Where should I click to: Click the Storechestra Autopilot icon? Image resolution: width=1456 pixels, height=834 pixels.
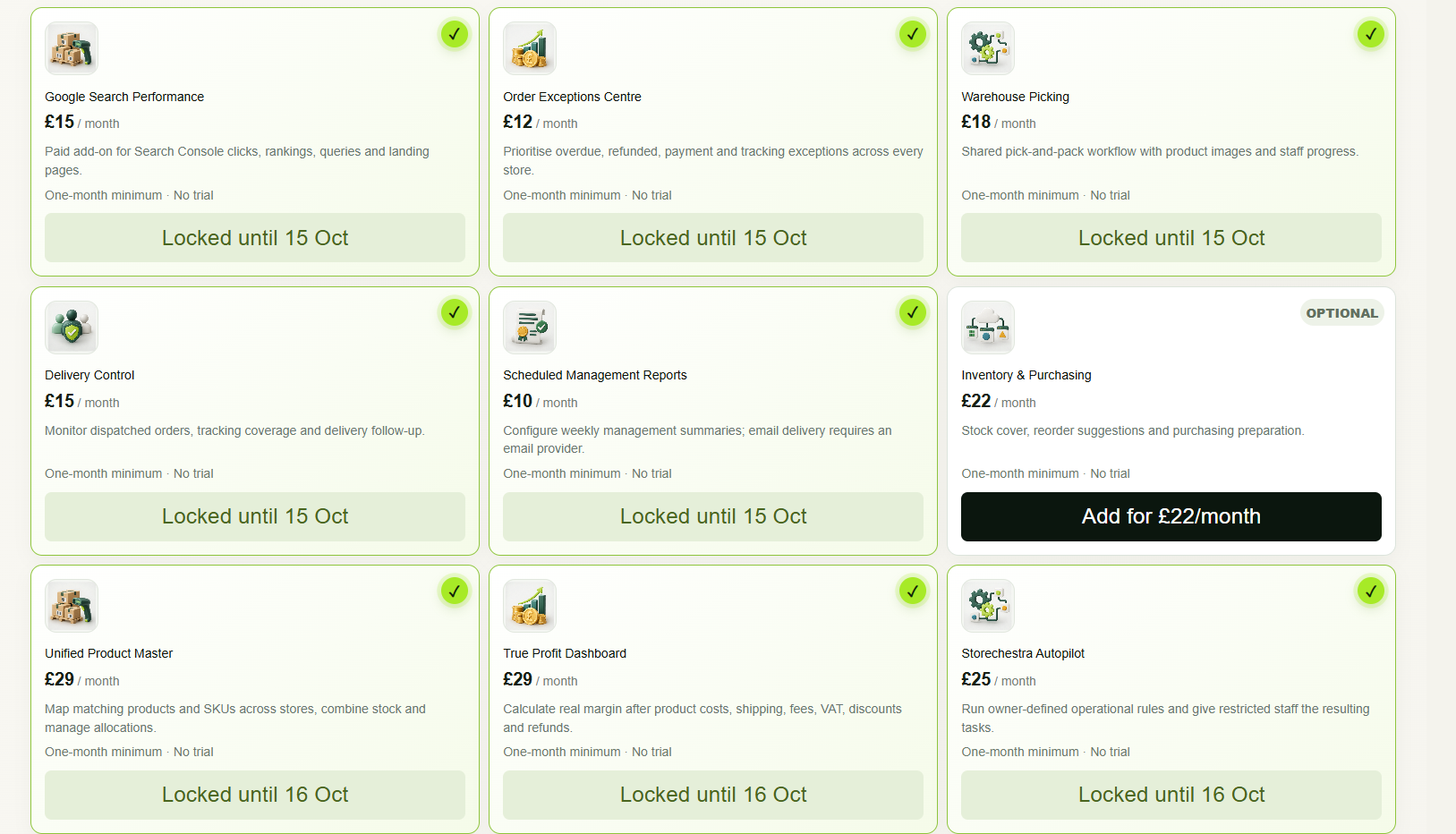click(x=988, y=606)
